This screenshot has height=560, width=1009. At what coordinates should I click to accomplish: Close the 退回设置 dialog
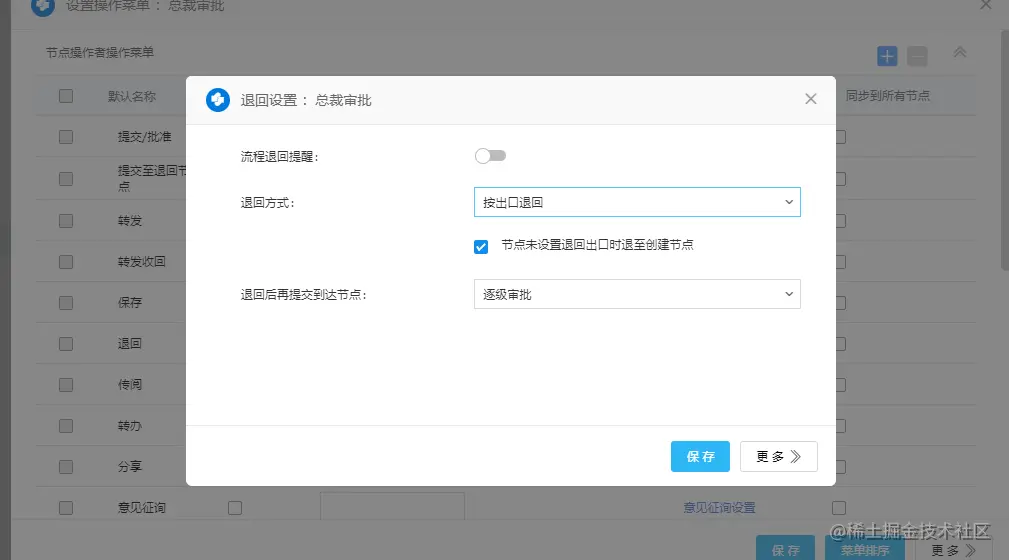[811, 98]
